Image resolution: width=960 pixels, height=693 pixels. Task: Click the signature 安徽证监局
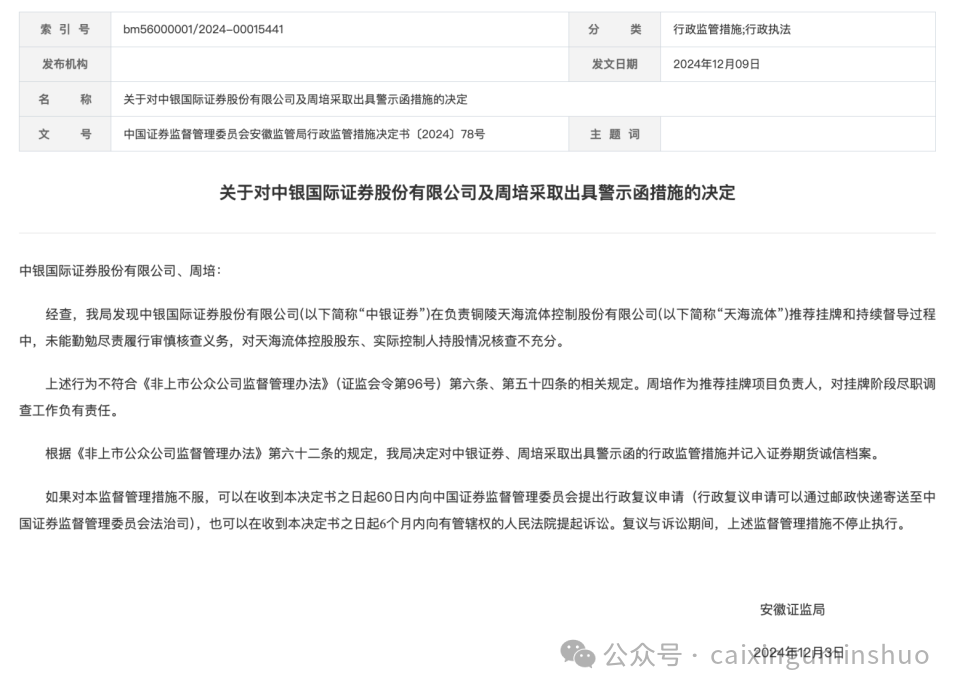792,610
